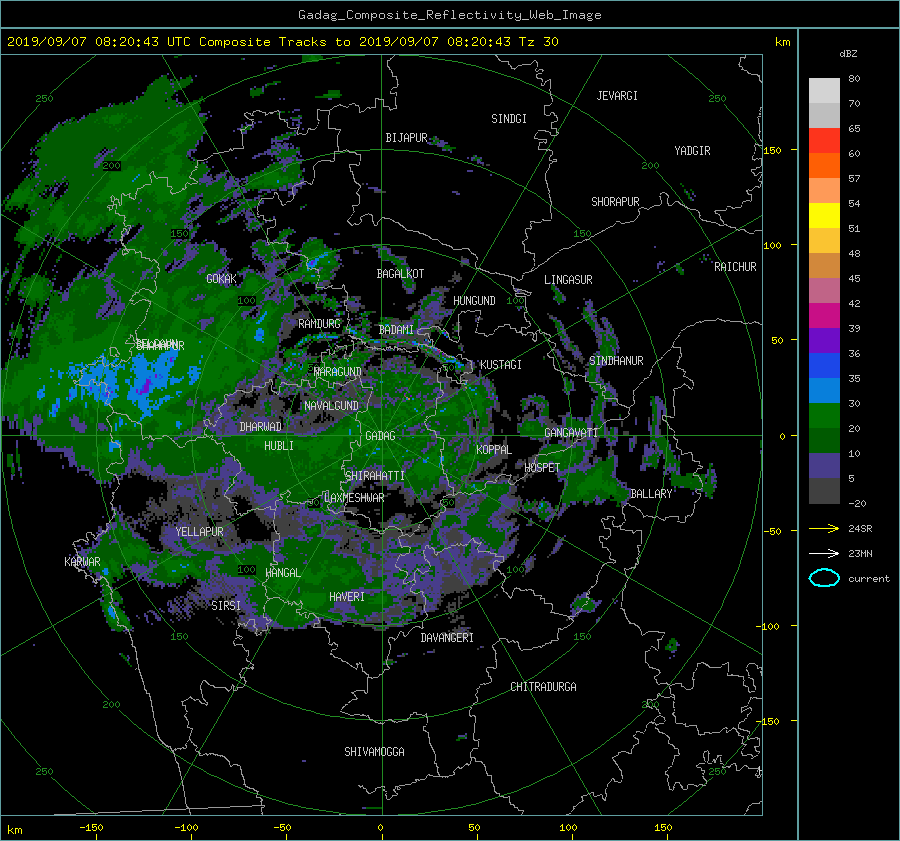Screen dimensions: 900x841
Task: Click the '-20' value on the dBZ scale
Action: (857, 503)
